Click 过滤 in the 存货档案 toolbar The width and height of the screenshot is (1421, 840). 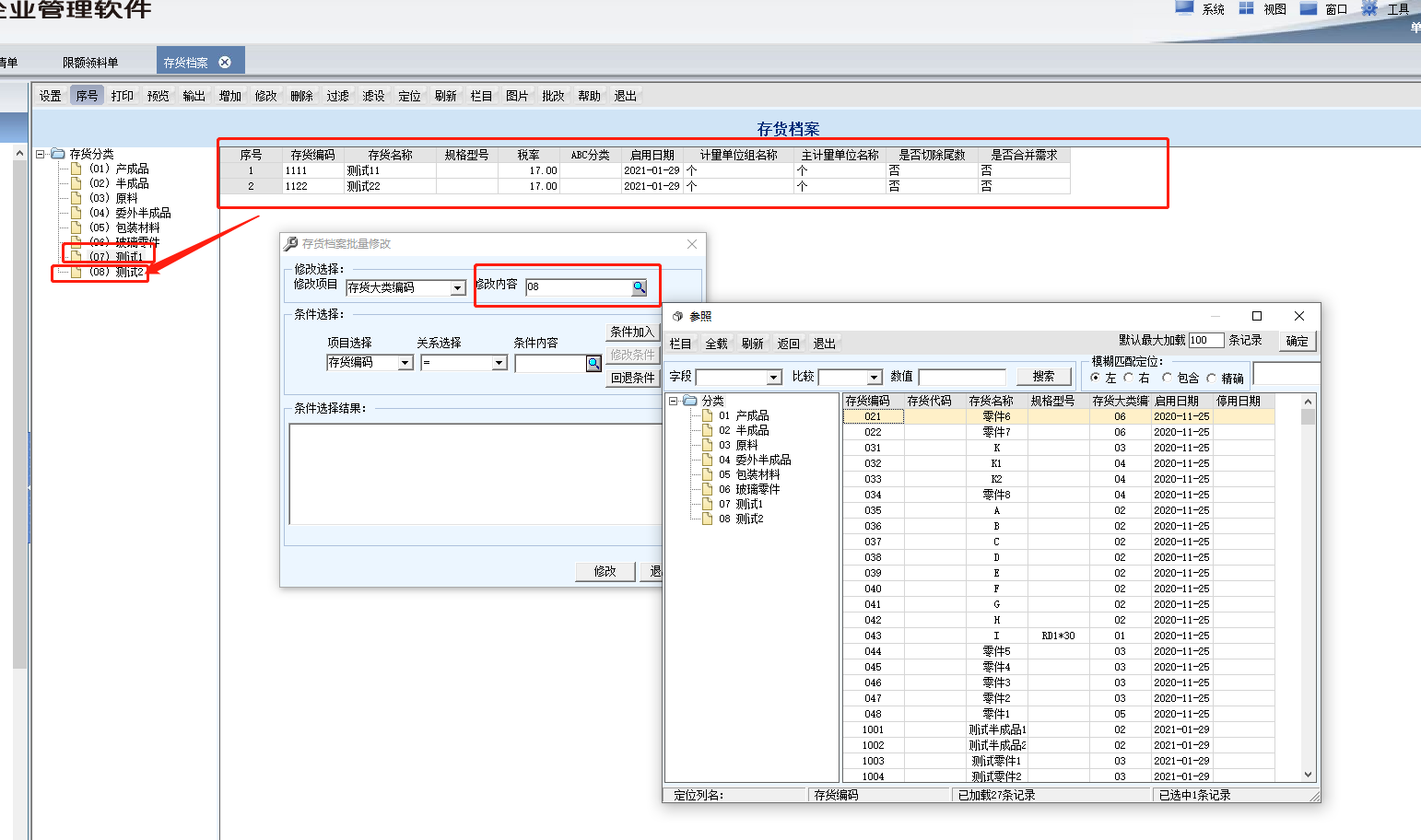(338, 96)
